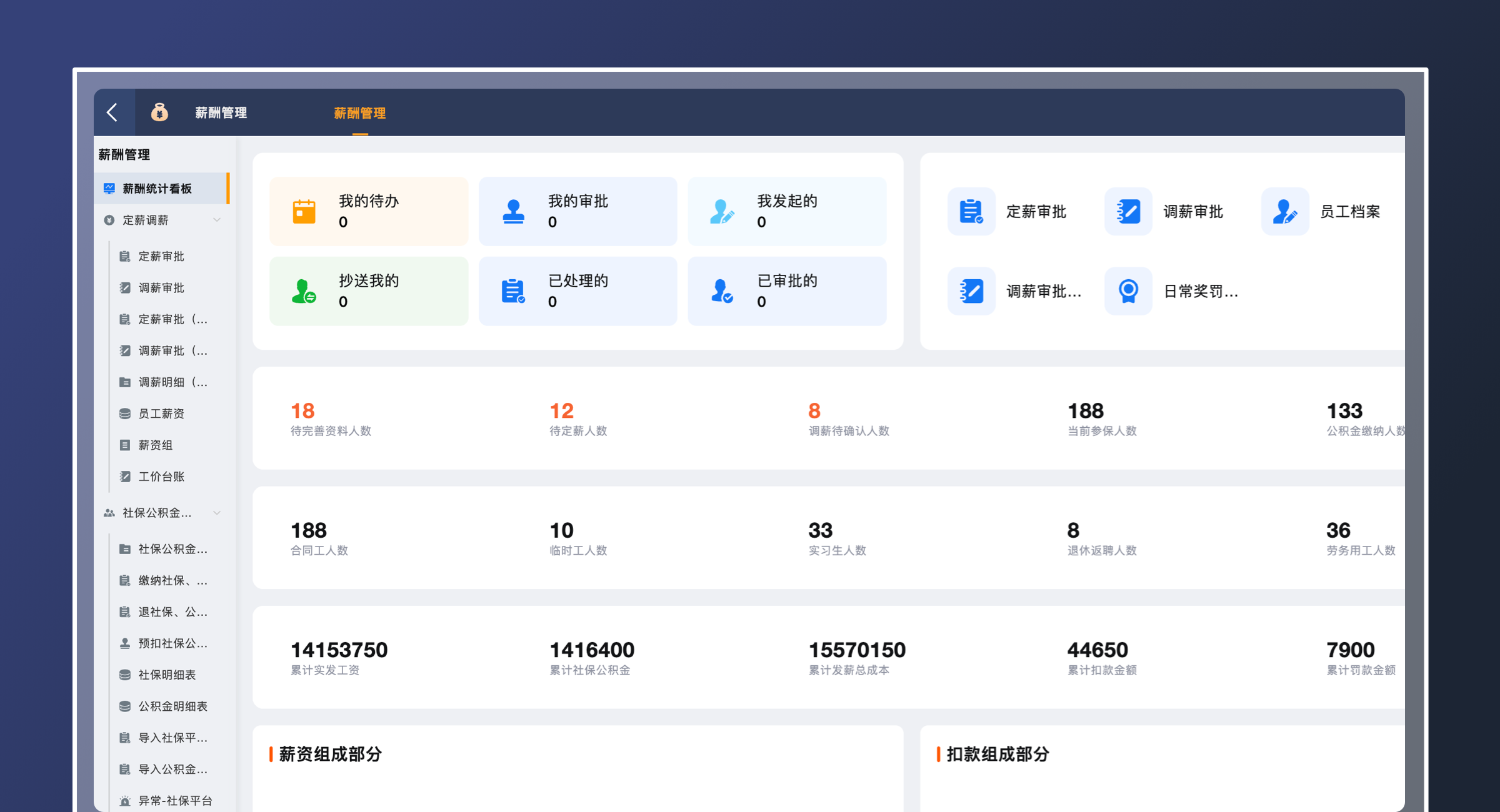Viewport: 1500px width, 812px height.
Task: Collapse the 定薪调薪 sidebar group
Action: (217, 220)
